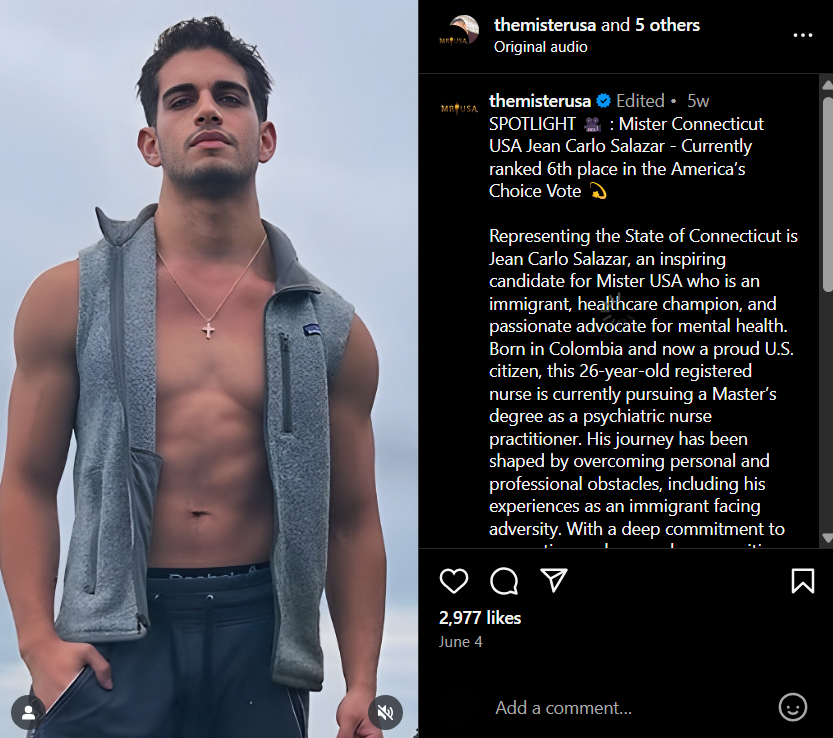This screenshot has height=738, width=833.
Task: Open comments via speech bubble icon
Action: click(x=504, y=580)
